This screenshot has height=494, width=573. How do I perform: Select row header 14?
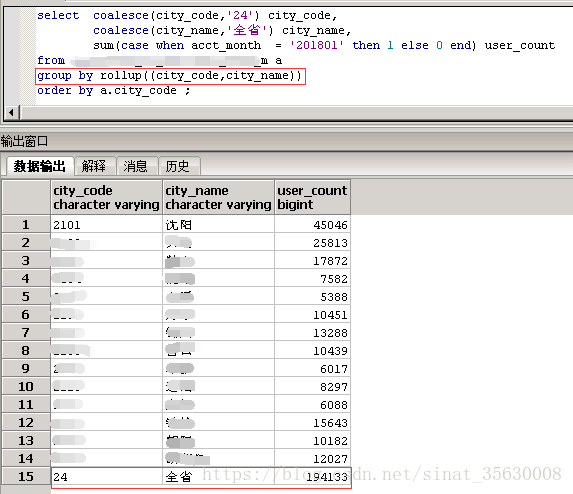(26, 458)
